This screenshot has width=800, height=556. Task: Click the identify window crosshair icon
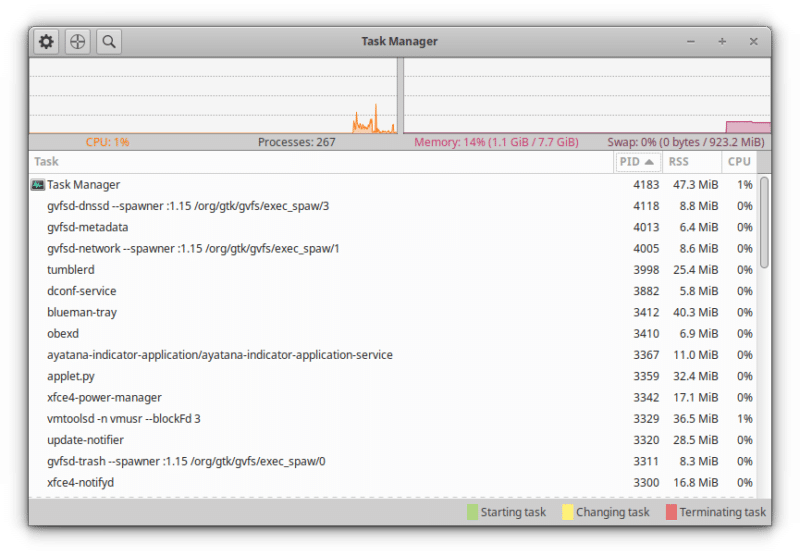click(x=78, y=41)
